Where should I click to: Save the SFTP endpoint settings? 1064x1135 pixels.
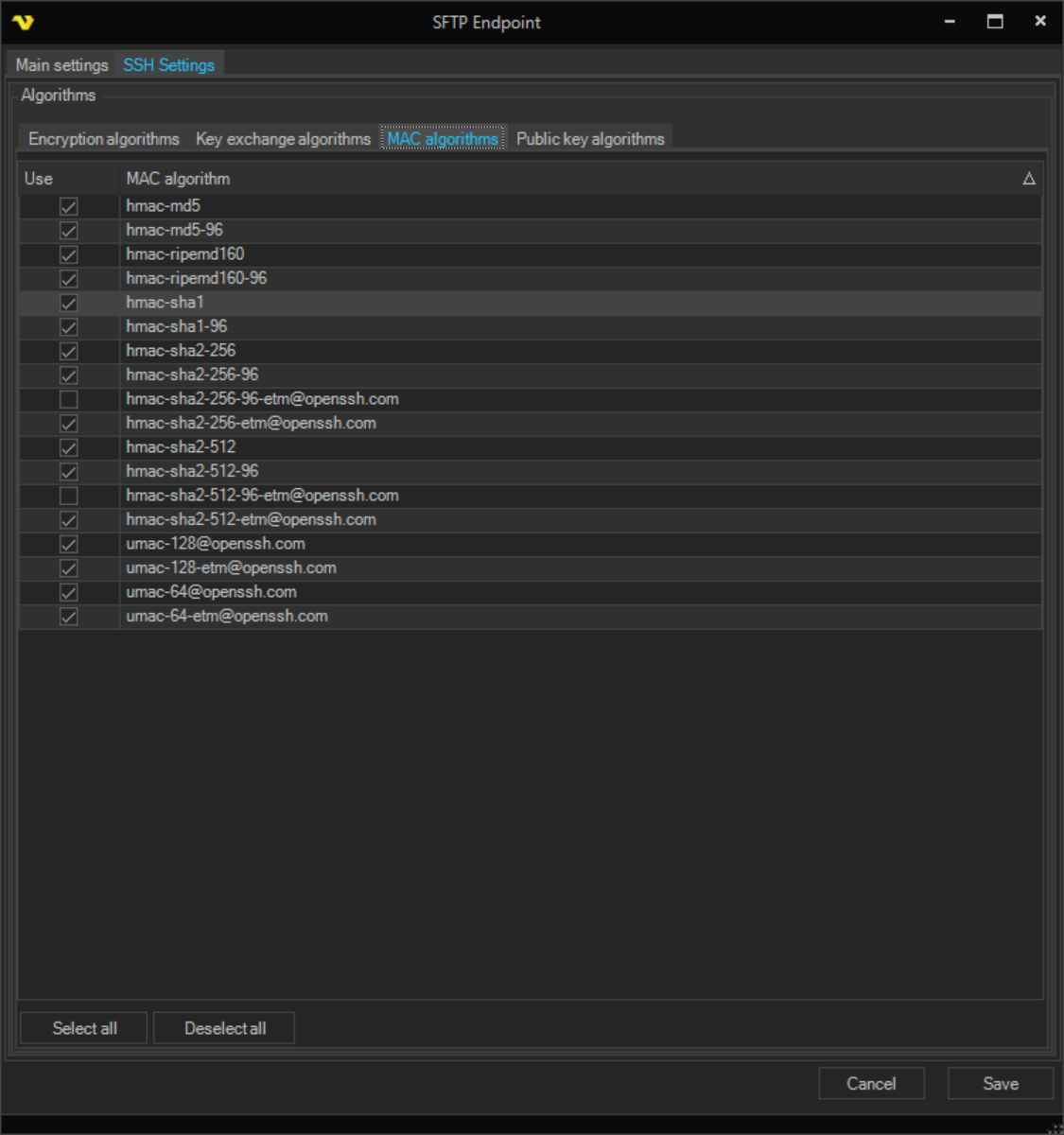tap(1000, 1084)
